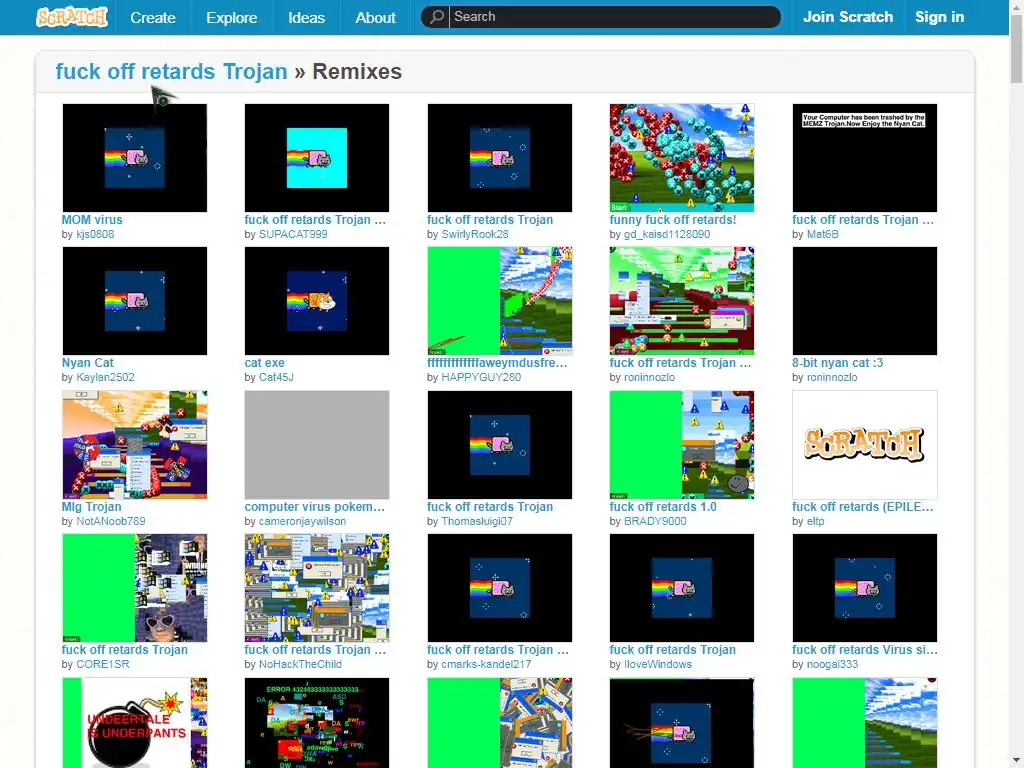Open NoHackTheChild's project thumbnail

[317, 588]
